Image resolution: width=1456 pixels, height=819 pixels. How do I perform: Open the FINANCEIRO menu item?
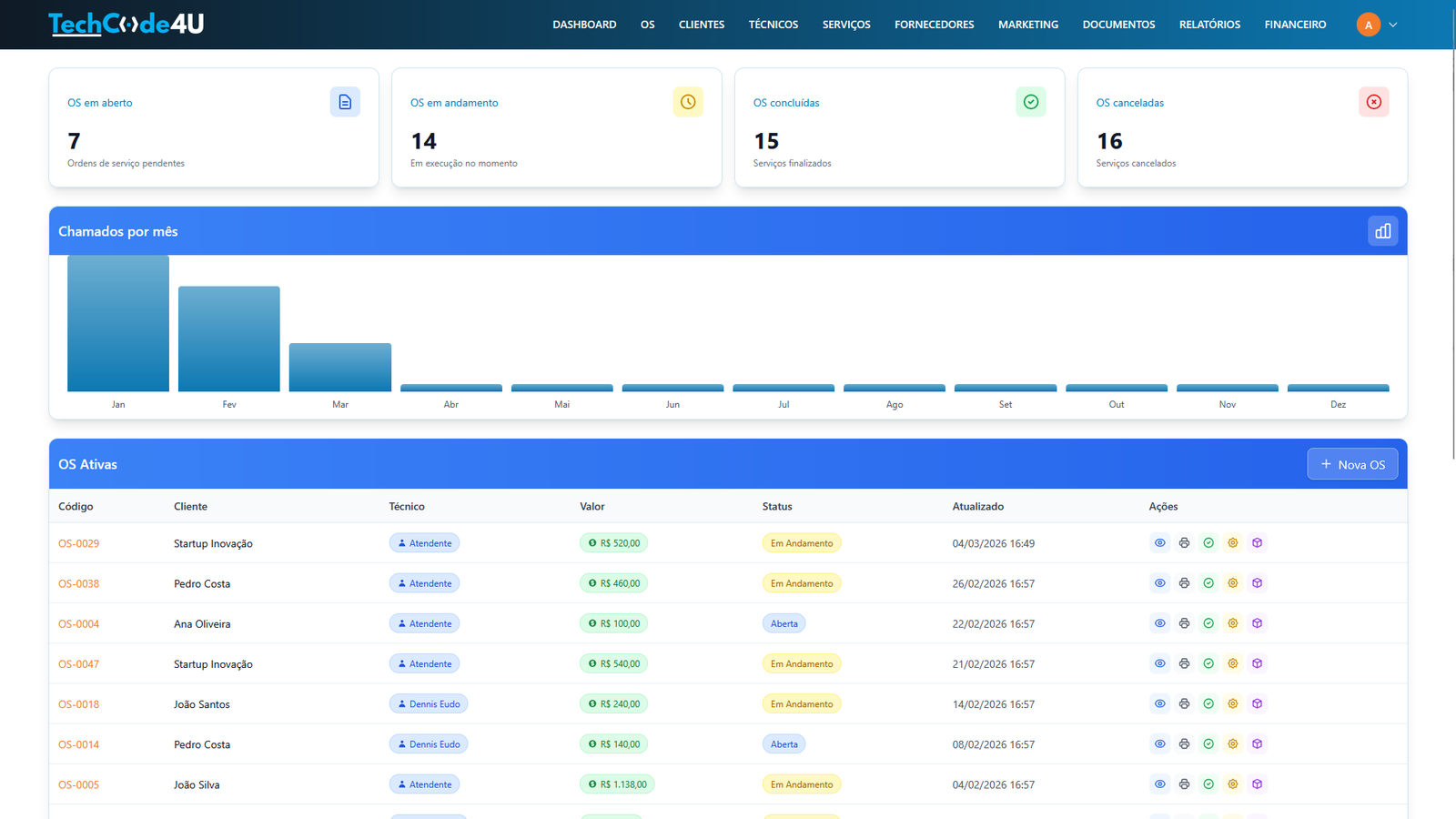tap(1295, 25)
